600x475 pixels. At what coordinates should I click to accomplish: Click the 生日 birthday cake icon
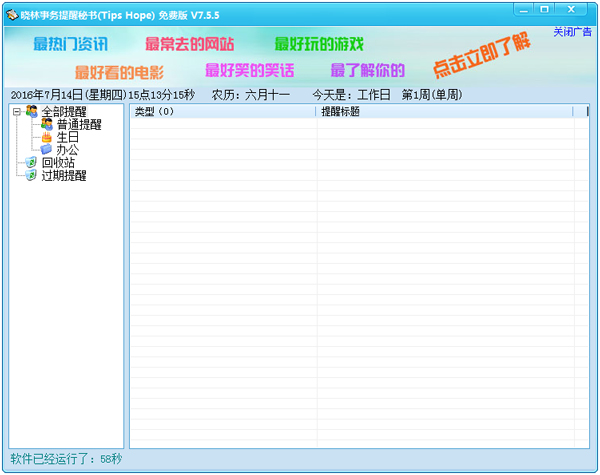[46, 137]
